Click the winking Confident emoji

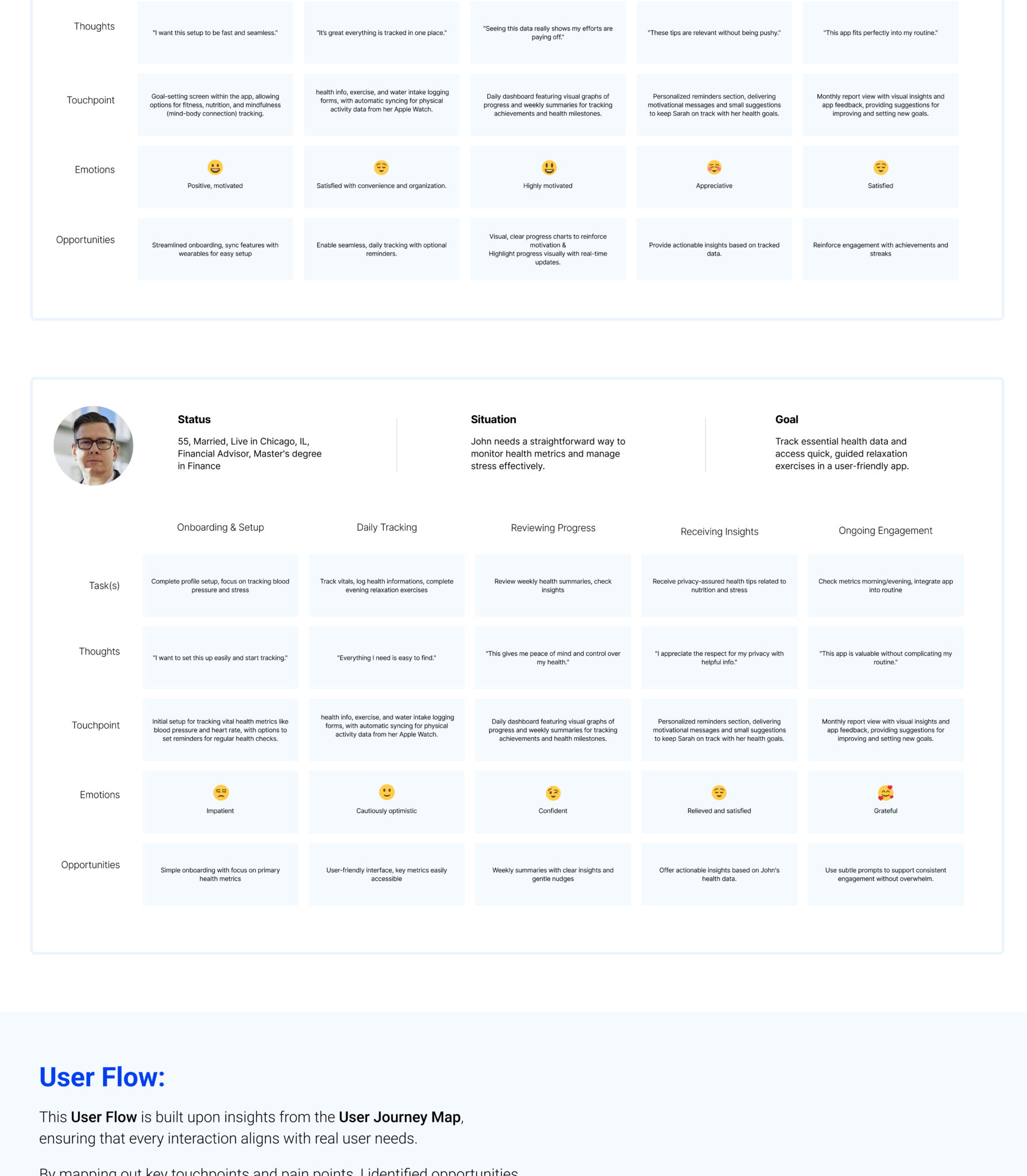click(x=553, y=793)
